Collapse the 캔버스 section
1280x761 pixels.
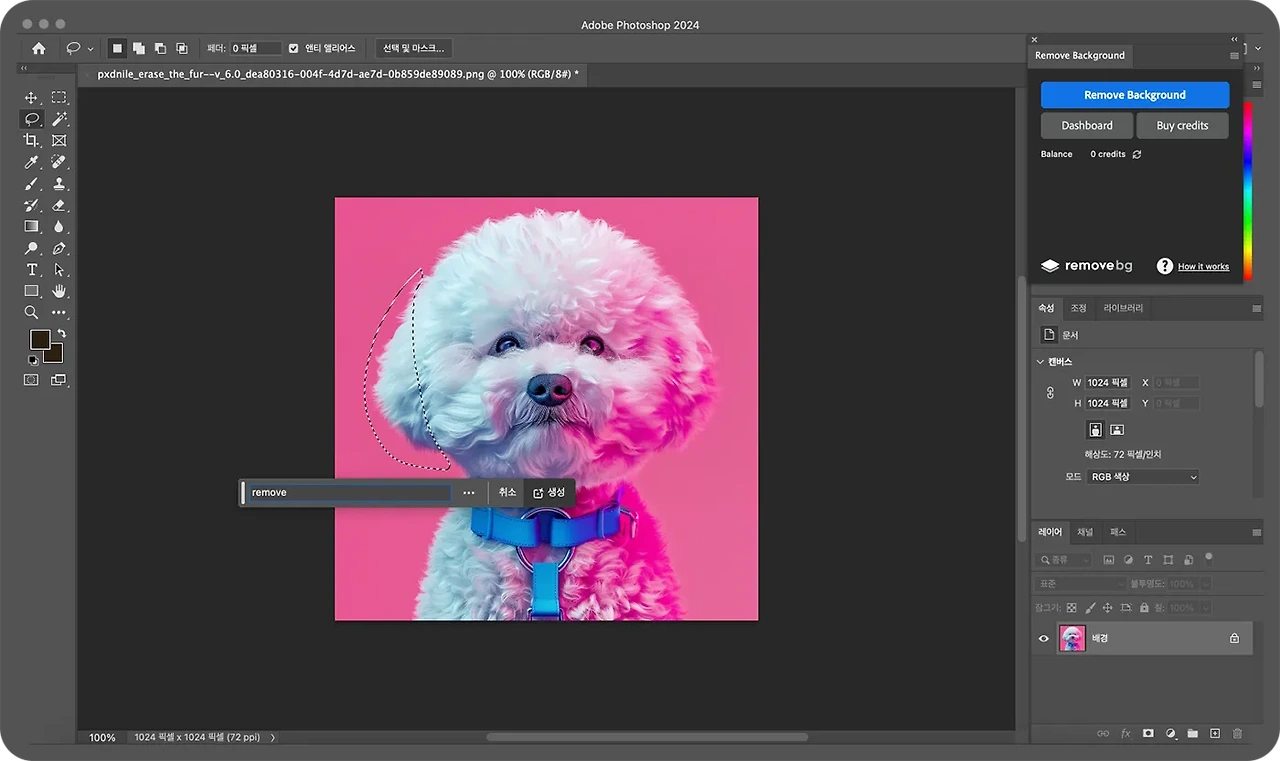(x=1040, y=362)
